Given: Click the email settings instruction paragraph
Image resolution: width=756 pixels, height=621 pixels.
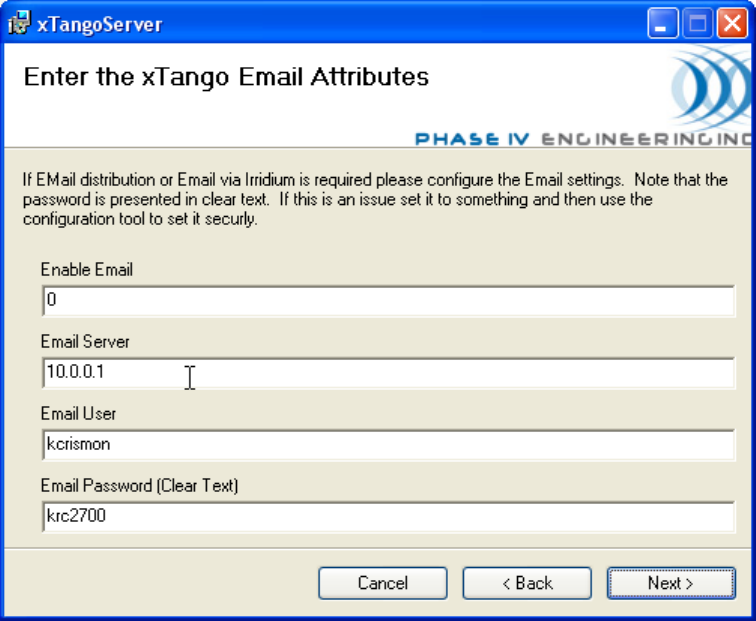Looking at the screenshot, I should [x=375, y=199].
